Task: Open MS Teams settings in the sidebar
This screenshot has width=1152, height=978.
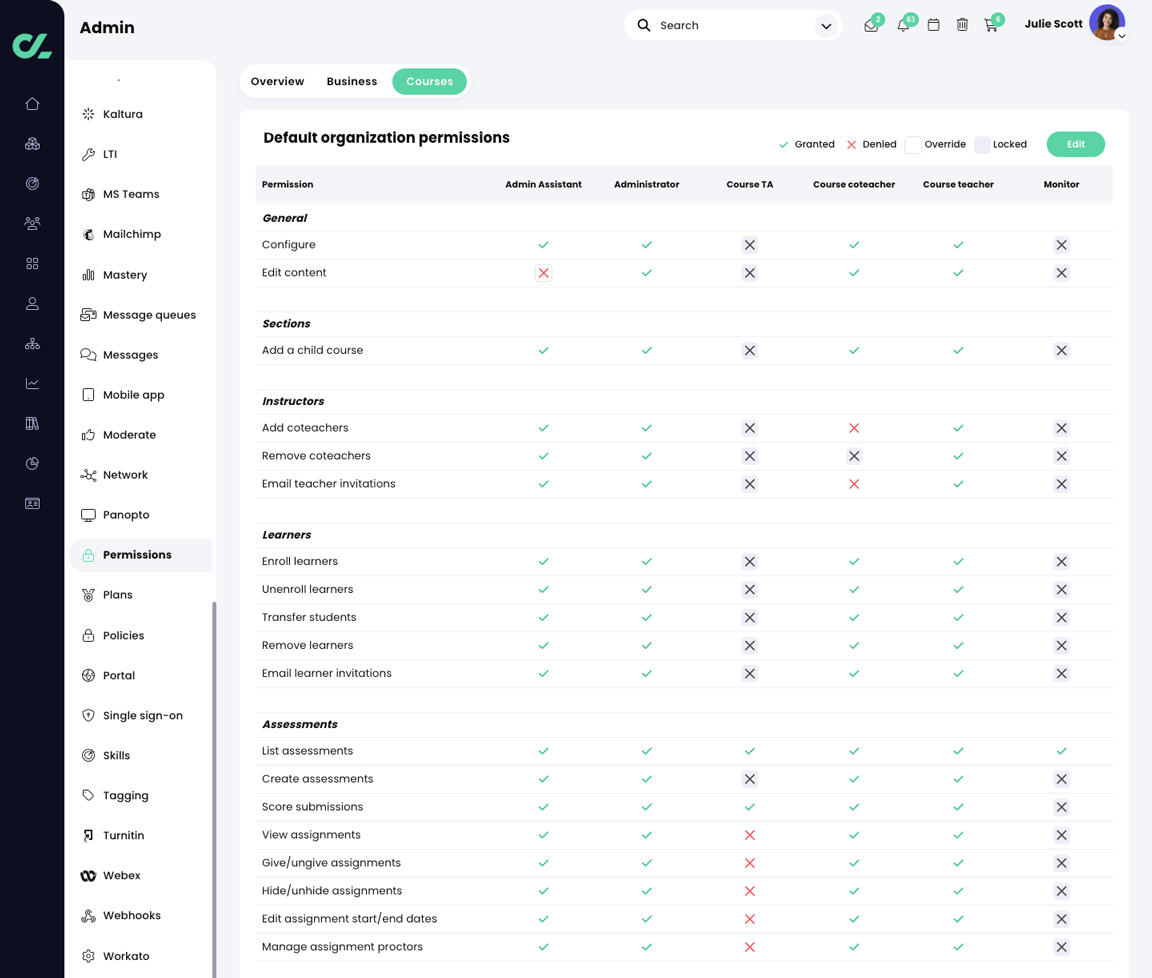Action: pyautogui.click(x=130, y=193)
